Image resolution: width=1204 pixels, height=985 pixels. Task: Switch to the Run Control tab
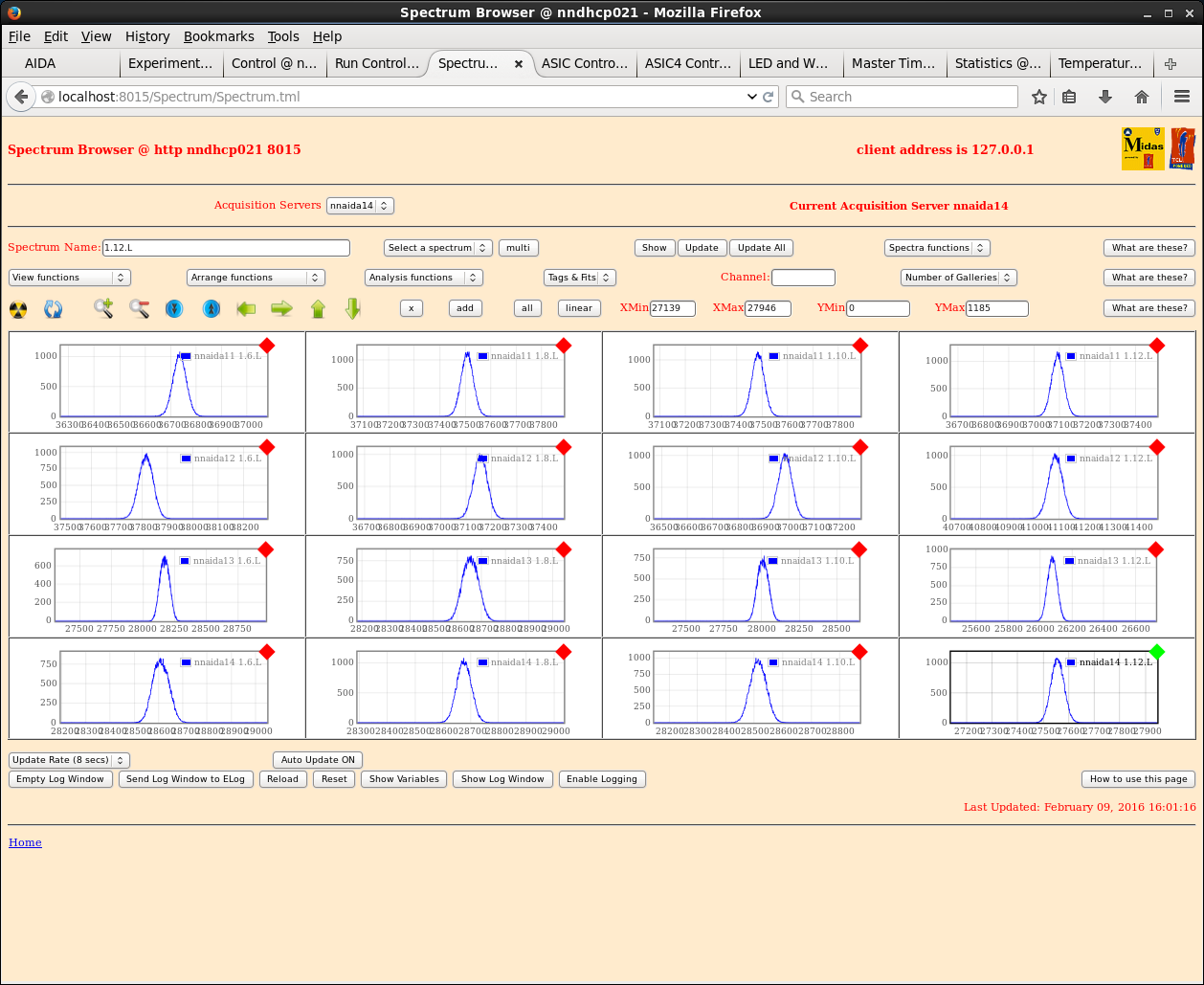(x=376, y=63)
